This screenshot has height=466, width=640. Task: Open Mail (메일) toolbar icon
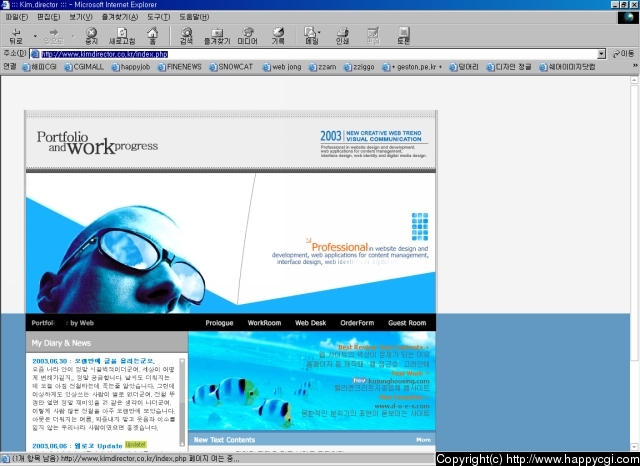tap(311, 36)
